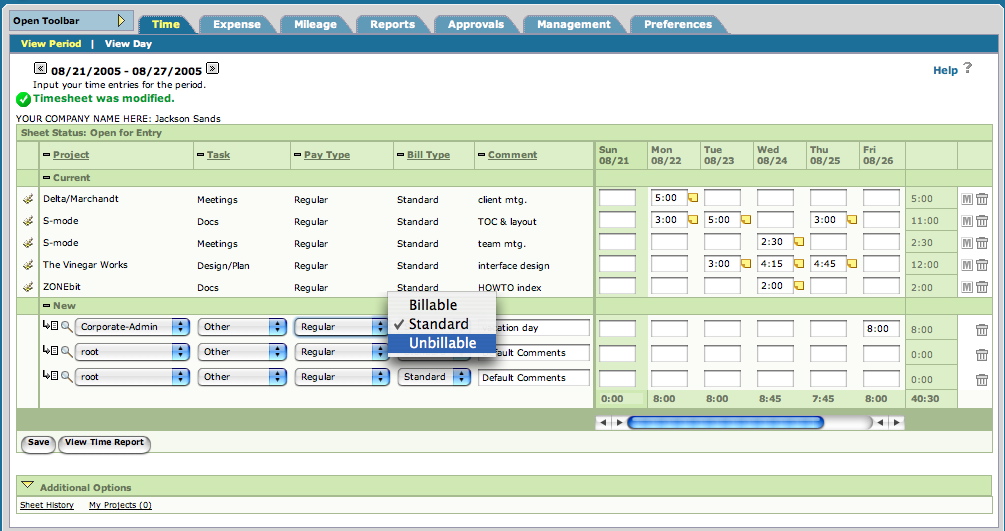Open the note icon beside Monday 5:00 entry

tap(693, 198)
